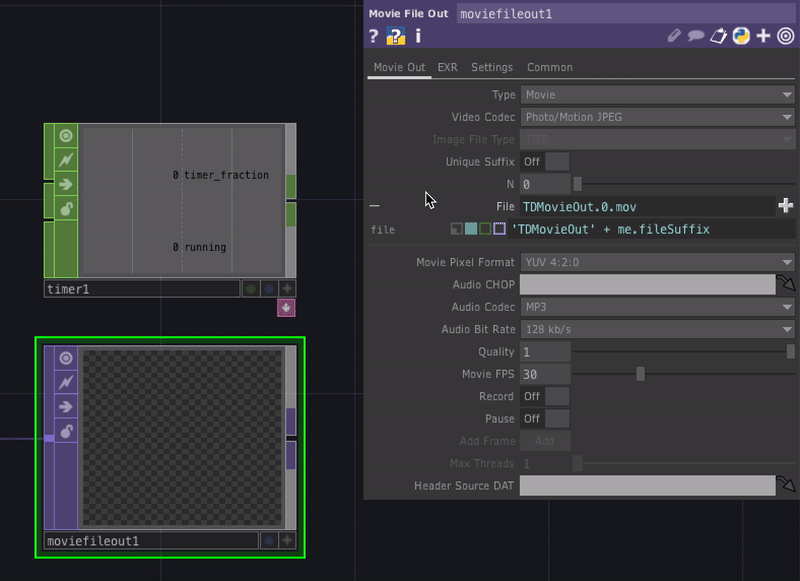Lock moviefileout1 with the padlock flag
Image resolution: width=800 pixels, height=581 pixels.
coord(66,431)
